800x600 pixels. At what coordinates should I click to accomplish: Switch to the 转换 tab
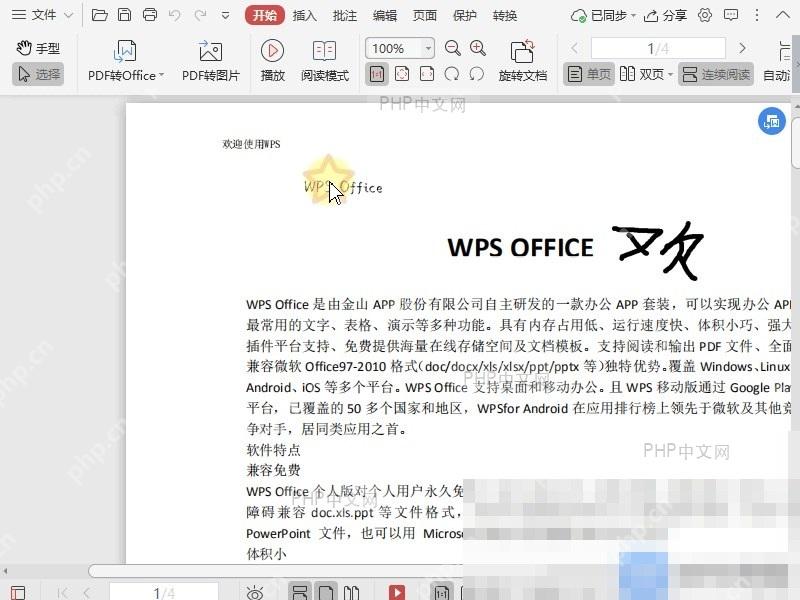click(x=505, y=16)
